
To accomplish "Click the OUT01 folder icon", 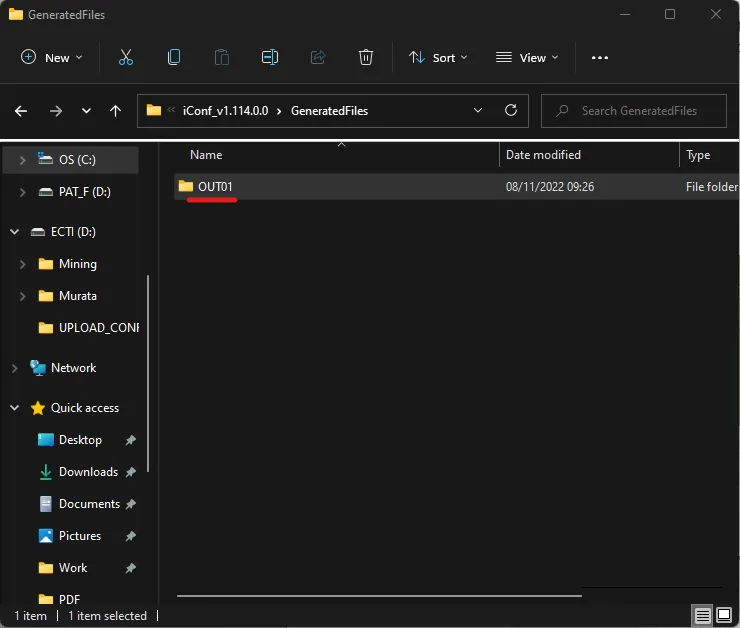I will coord(186,186).
